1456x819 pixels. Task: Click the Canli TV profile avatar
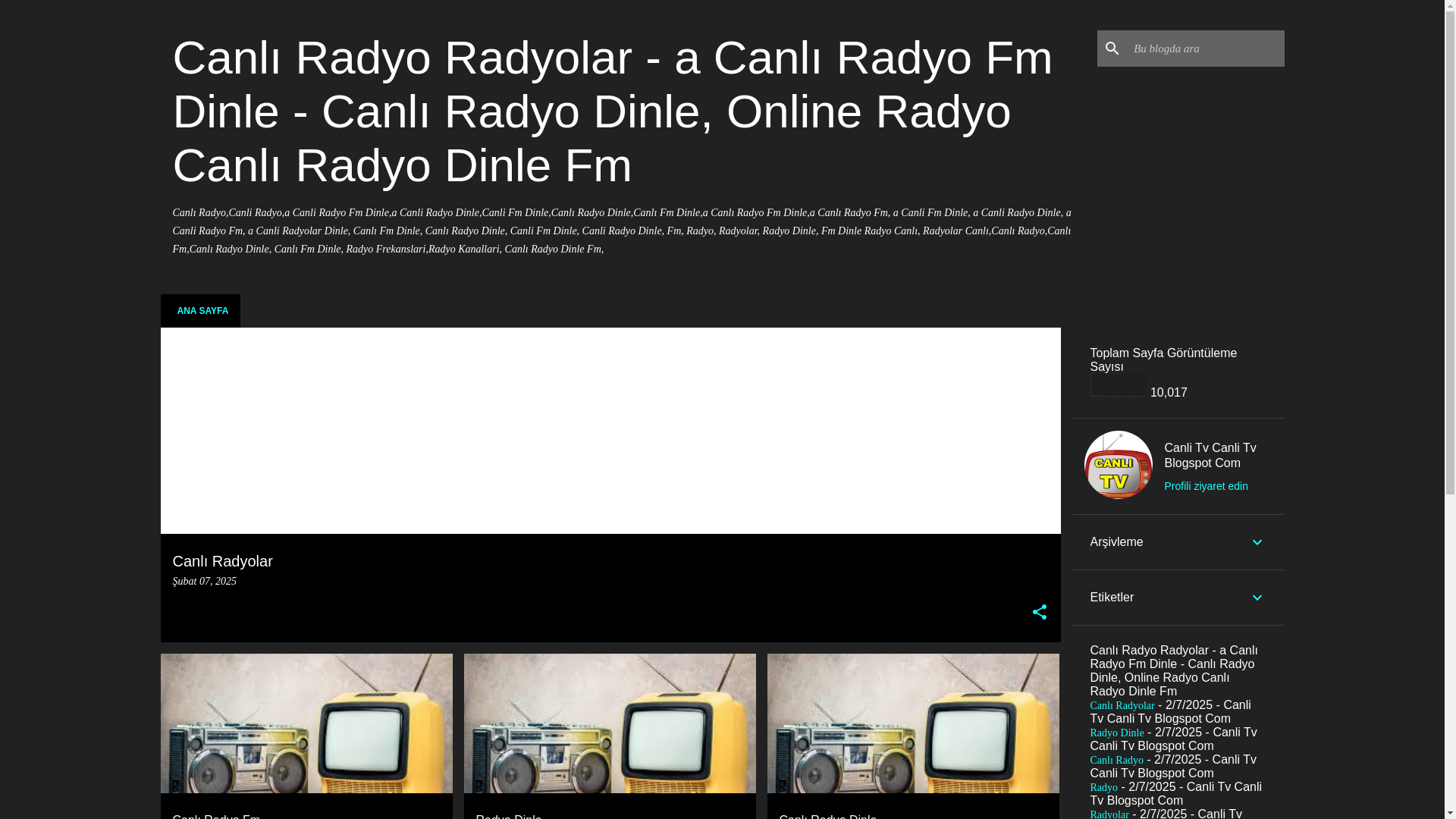pyautogui.click(x=1119, y=465)
